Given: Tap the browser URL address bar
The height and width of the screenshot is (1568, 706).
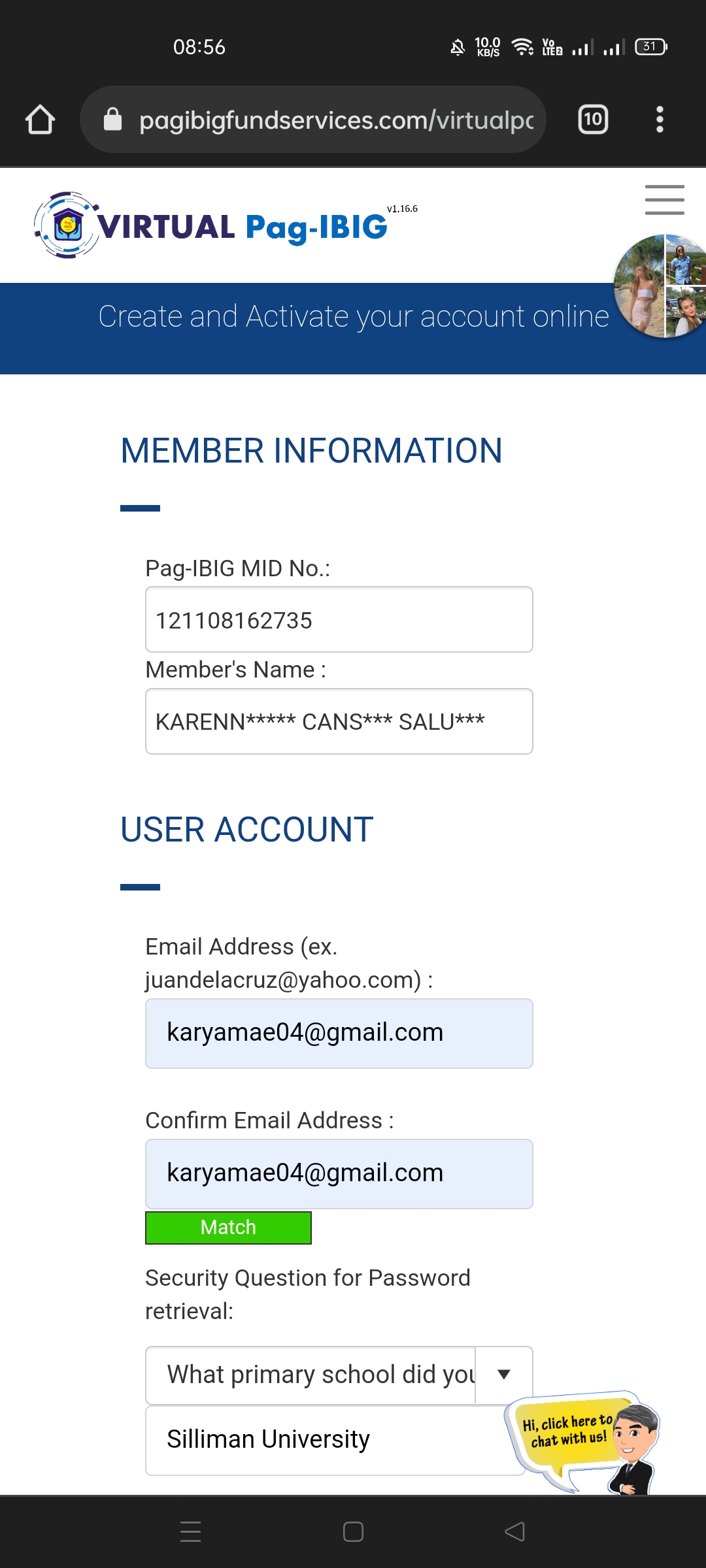Looking at the screenshot, I should tap(336, 120).
